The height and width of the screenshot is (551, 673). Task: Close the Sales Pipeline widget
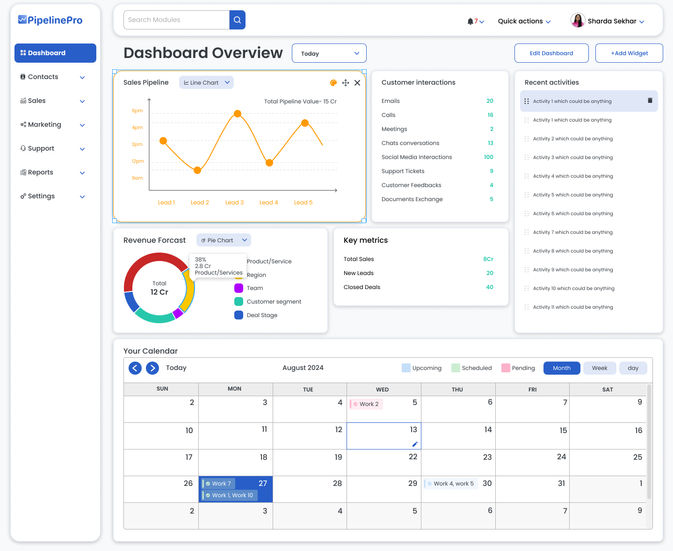click(x=357, y=83)
